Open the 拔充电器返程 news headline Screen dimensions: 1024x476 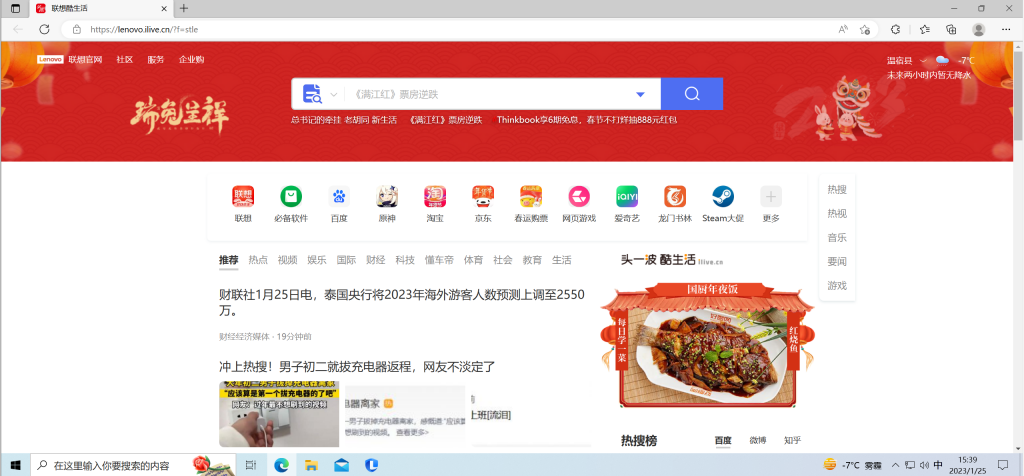pos(357,367)
